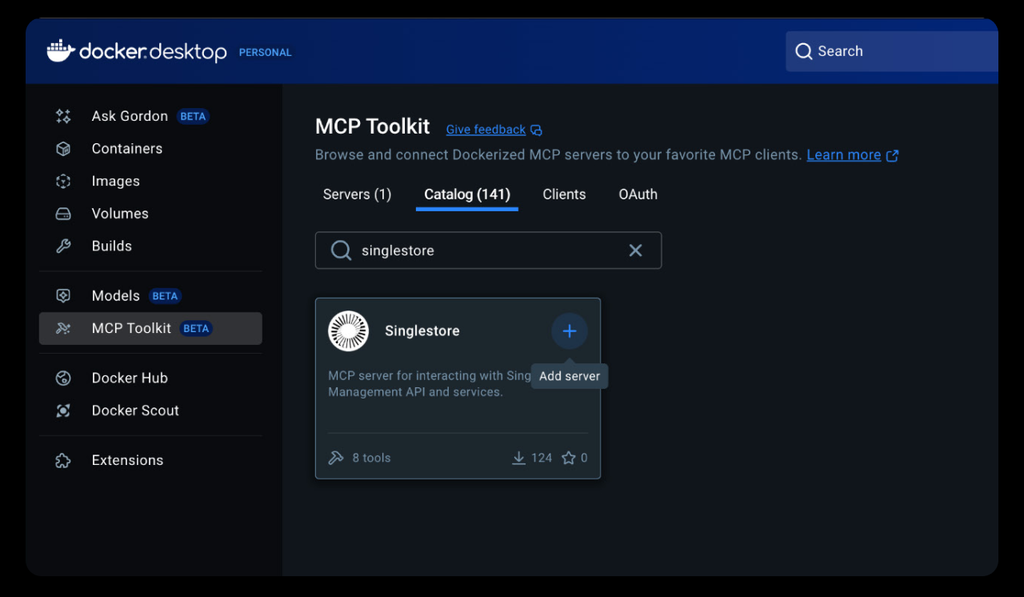Open the Clients tab

(x=564, y=195)
